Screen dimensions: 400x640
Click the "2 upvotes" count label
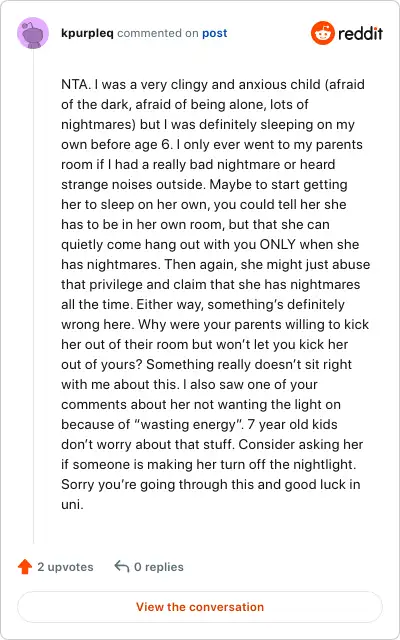[x=65, y=567]
